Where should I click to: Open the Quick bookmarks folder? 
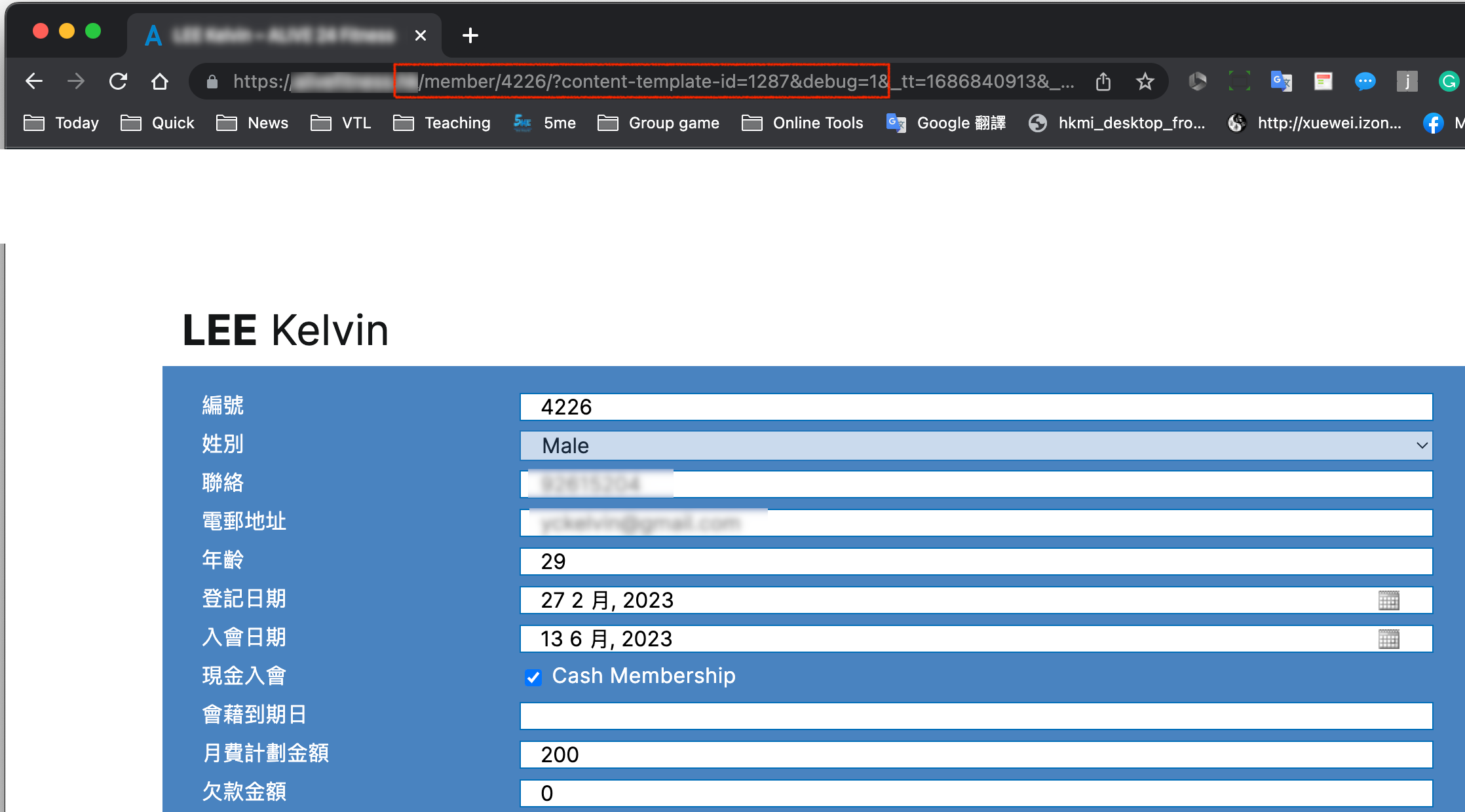[x=157, y=123]
